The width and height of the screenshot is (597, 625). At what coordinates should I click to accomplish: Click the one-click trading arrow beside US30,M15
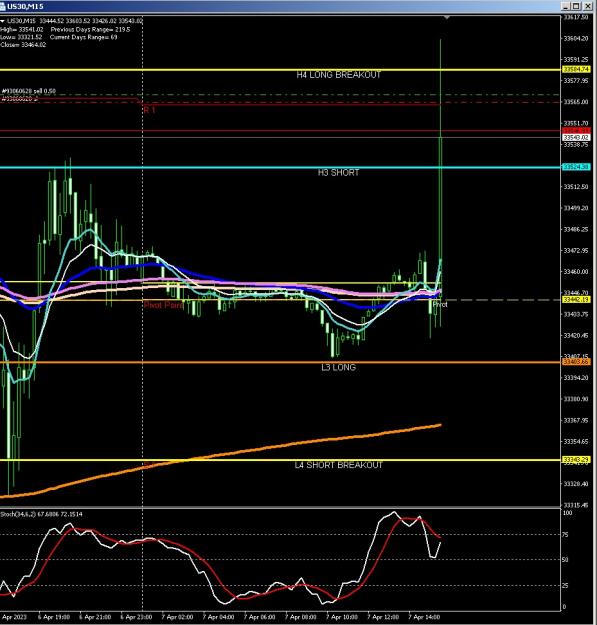coord(3,21)
